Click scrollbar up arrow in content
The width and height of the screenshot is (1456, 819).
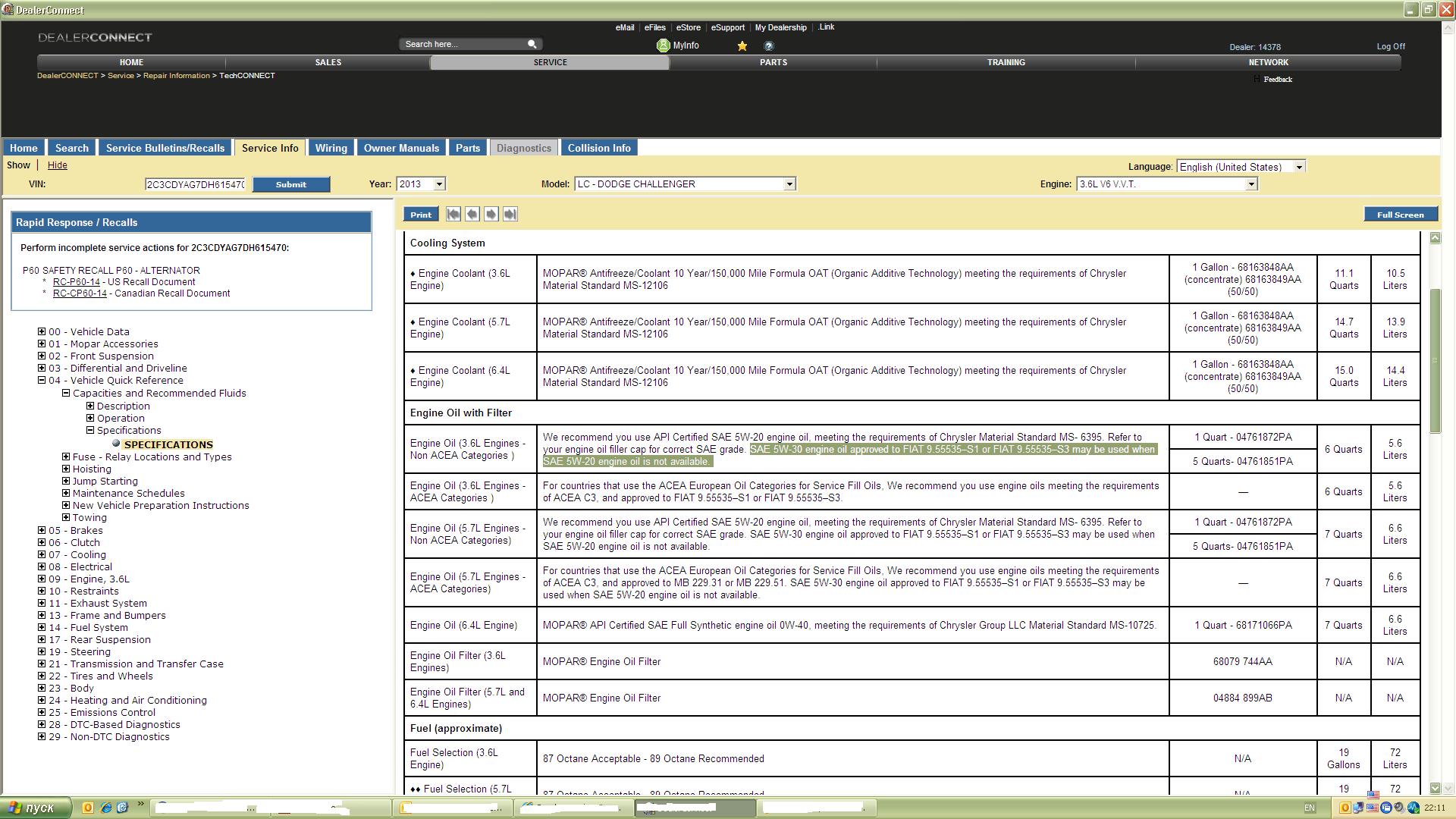coord(1435,238)
